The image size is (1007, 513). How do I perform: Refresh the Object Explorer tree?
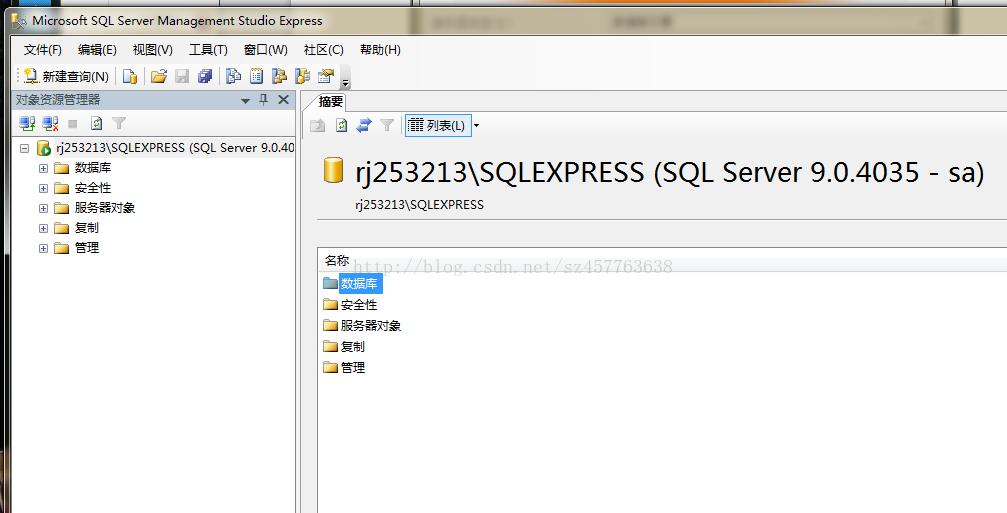(96, 123)
